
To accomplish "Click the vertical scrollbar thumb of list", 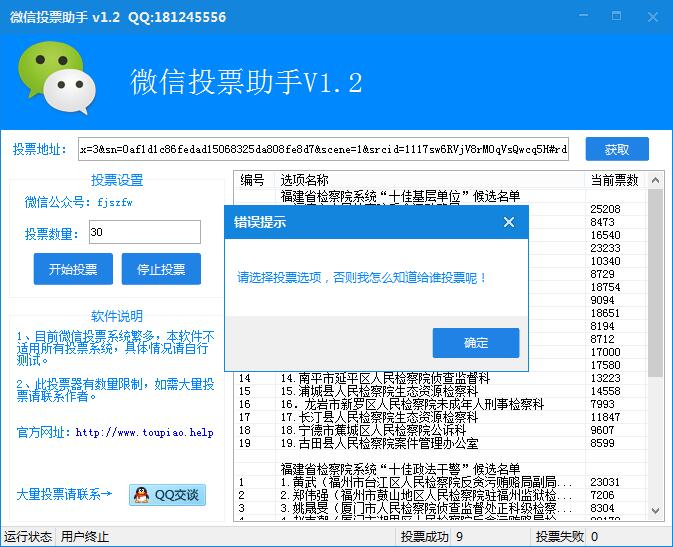I will (655, 283).
